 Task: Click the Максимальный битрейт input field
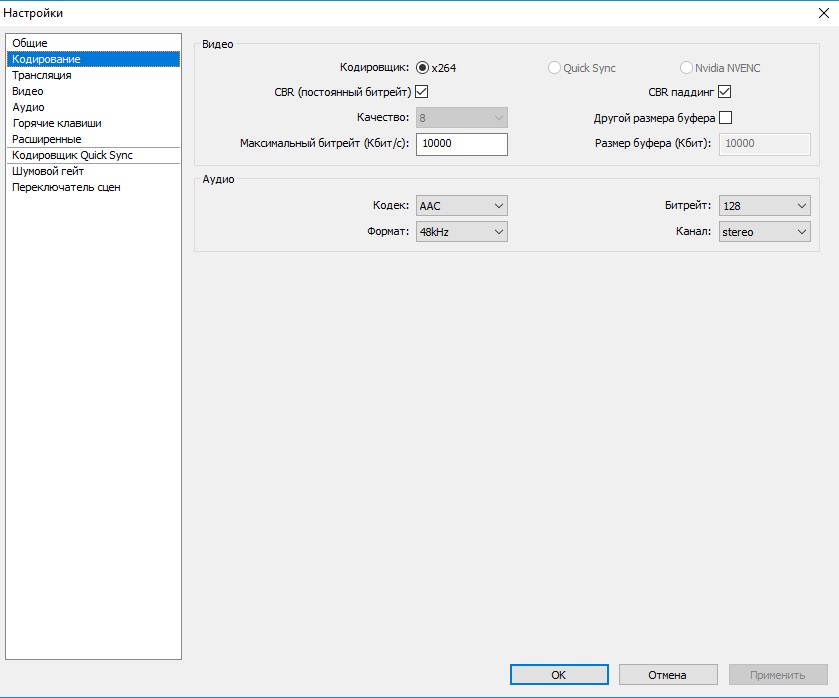click(461, 144)
